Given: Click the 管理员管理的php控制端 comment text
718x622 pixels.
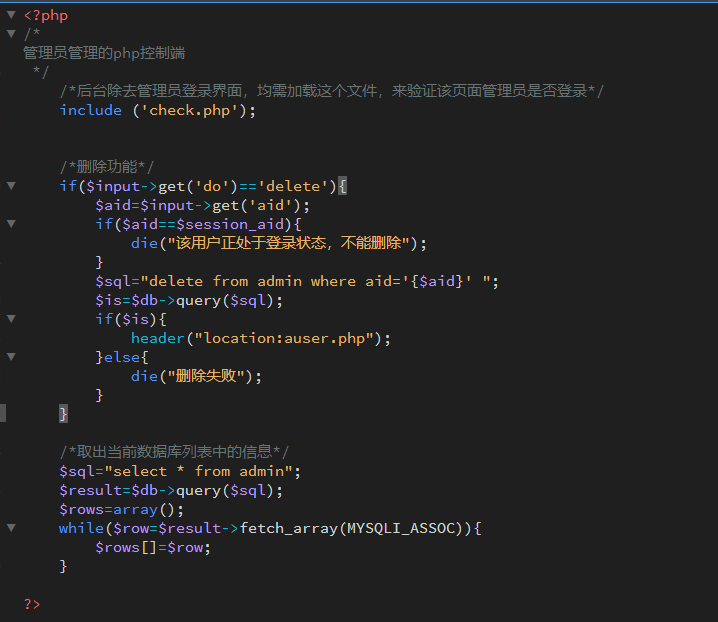Looking at the screenshot, I should (x=104, y=53).
